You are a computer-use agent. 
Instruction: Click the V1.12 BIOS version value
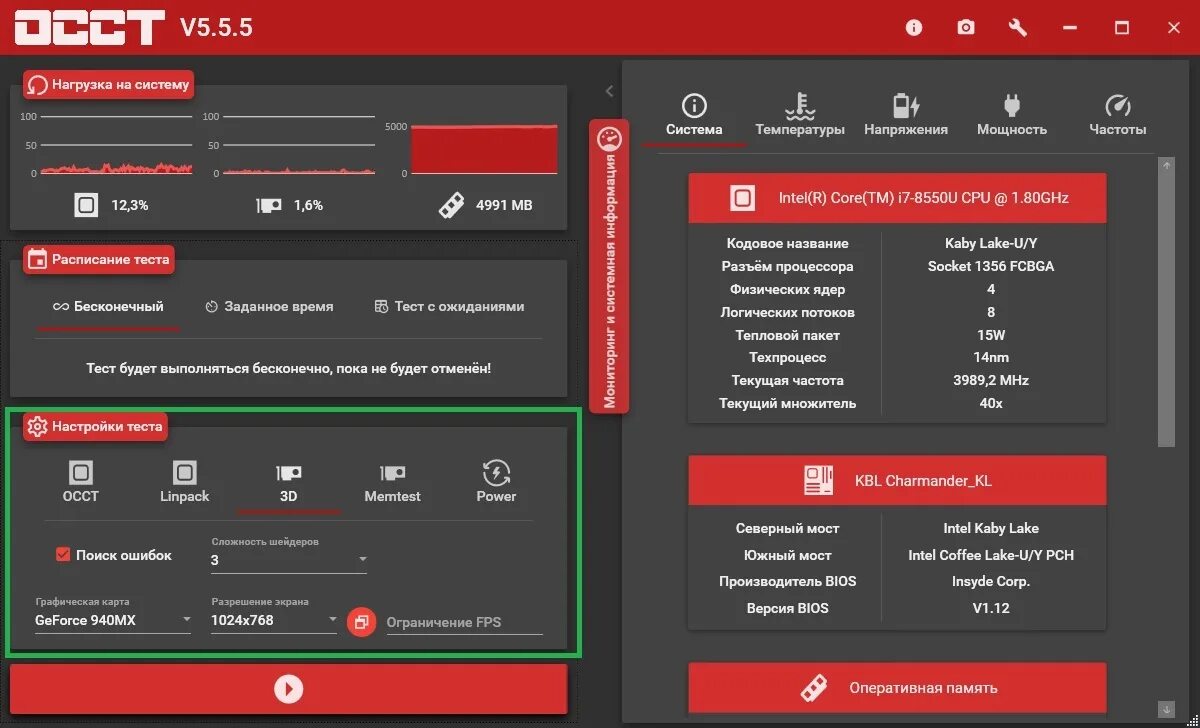tap(991, 608)
